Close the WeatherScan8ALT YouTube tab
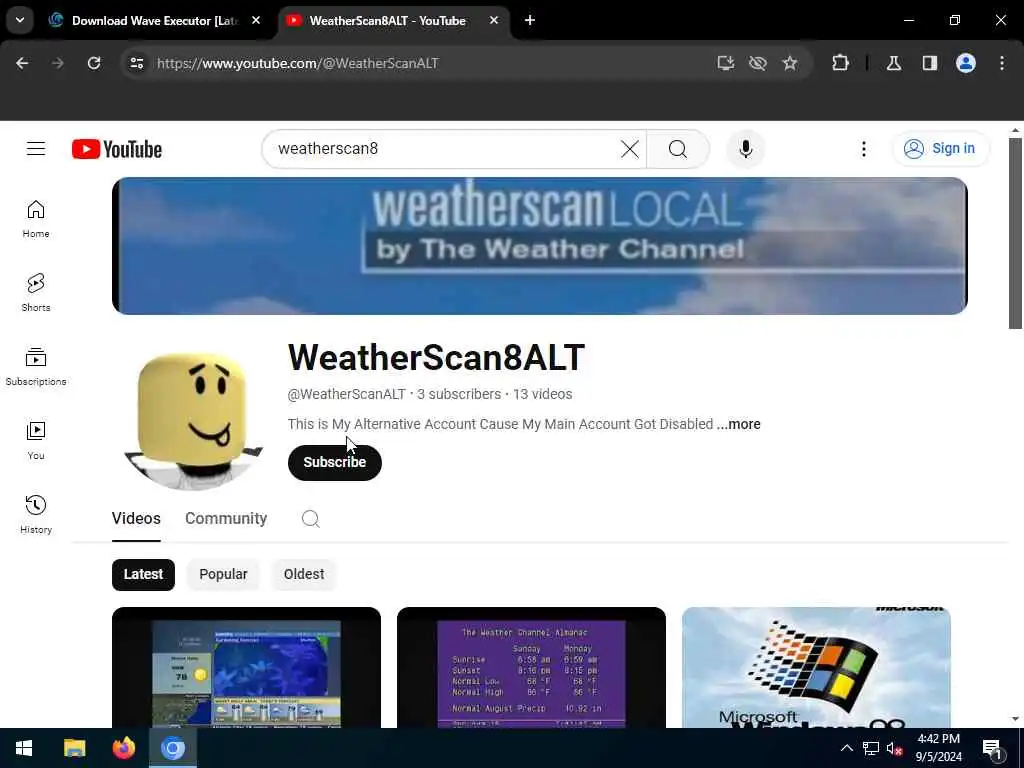The height and width of the screenshot is (768, 1024). [x=494, y=20]
